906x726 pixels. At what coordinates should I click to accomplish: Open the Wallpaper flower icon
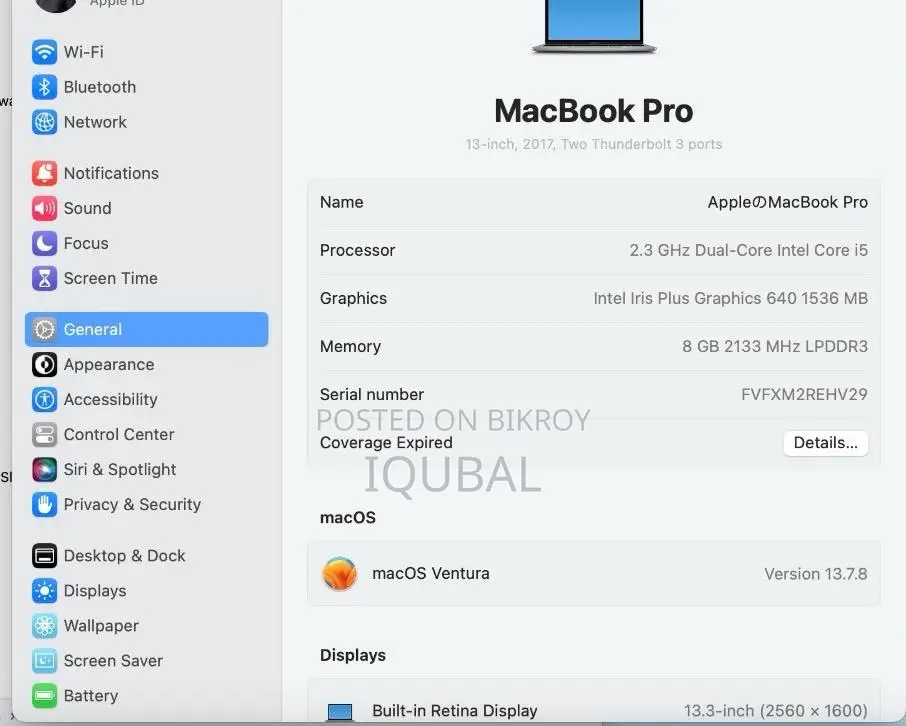coord(44,626)
